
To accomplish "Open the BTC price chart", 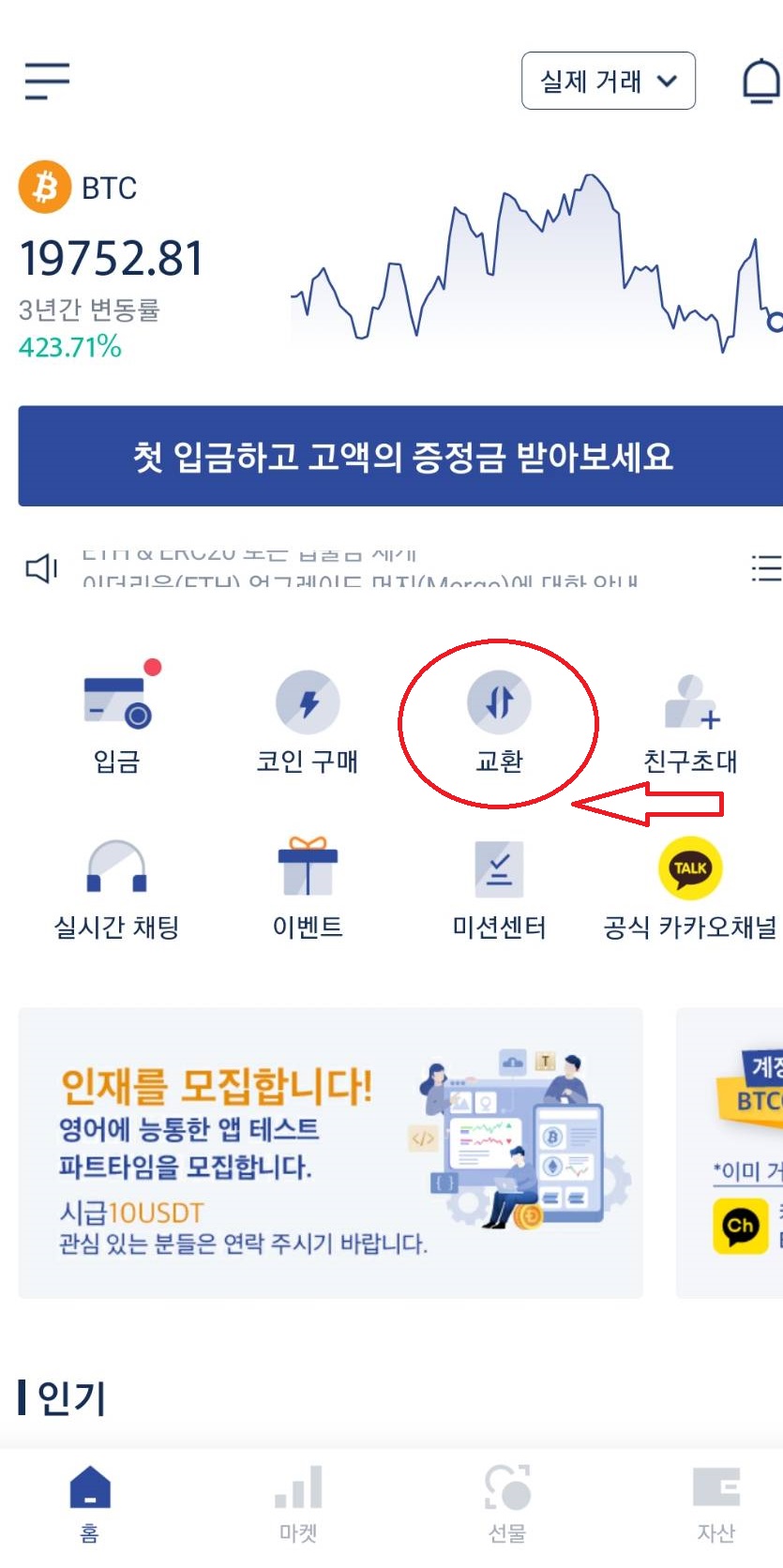I will click(x=535, y=262).
